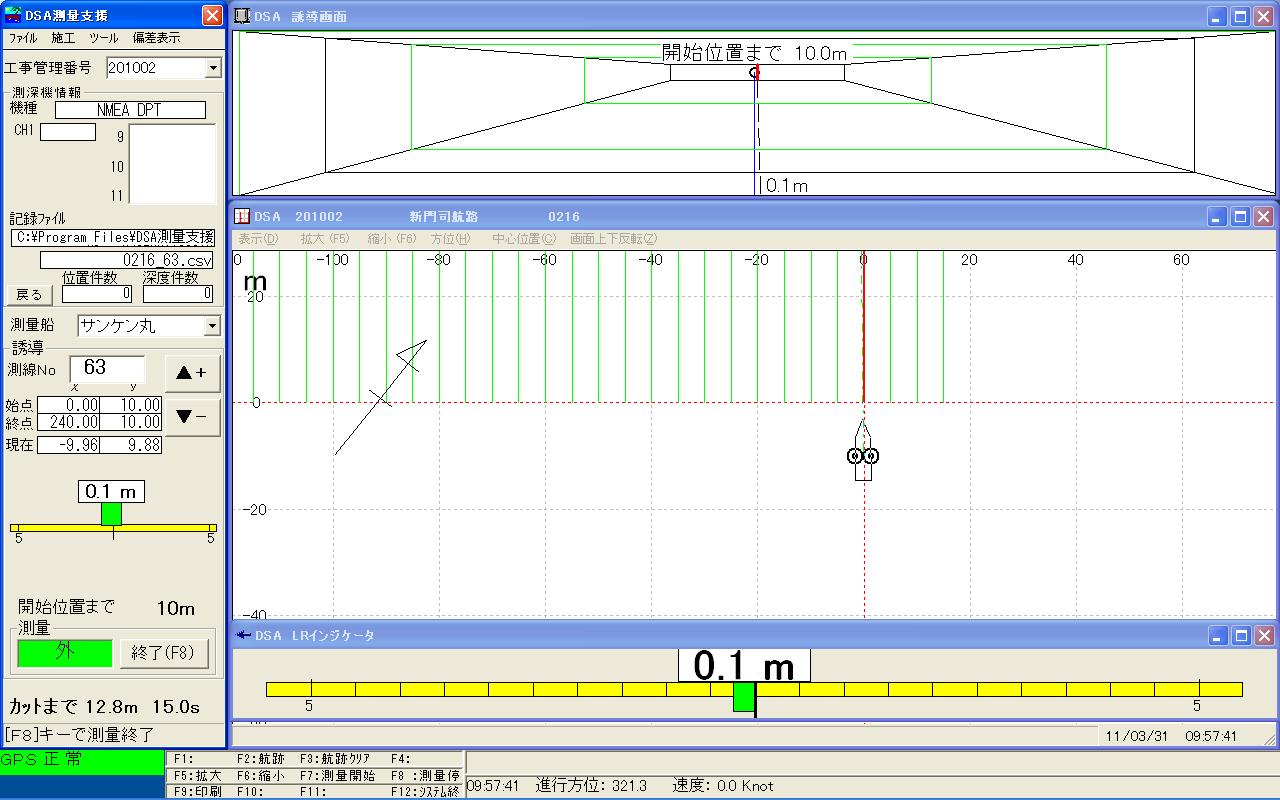
Task: Maximize the DSA 誘導画面 window
Action: click(1241, 17)
